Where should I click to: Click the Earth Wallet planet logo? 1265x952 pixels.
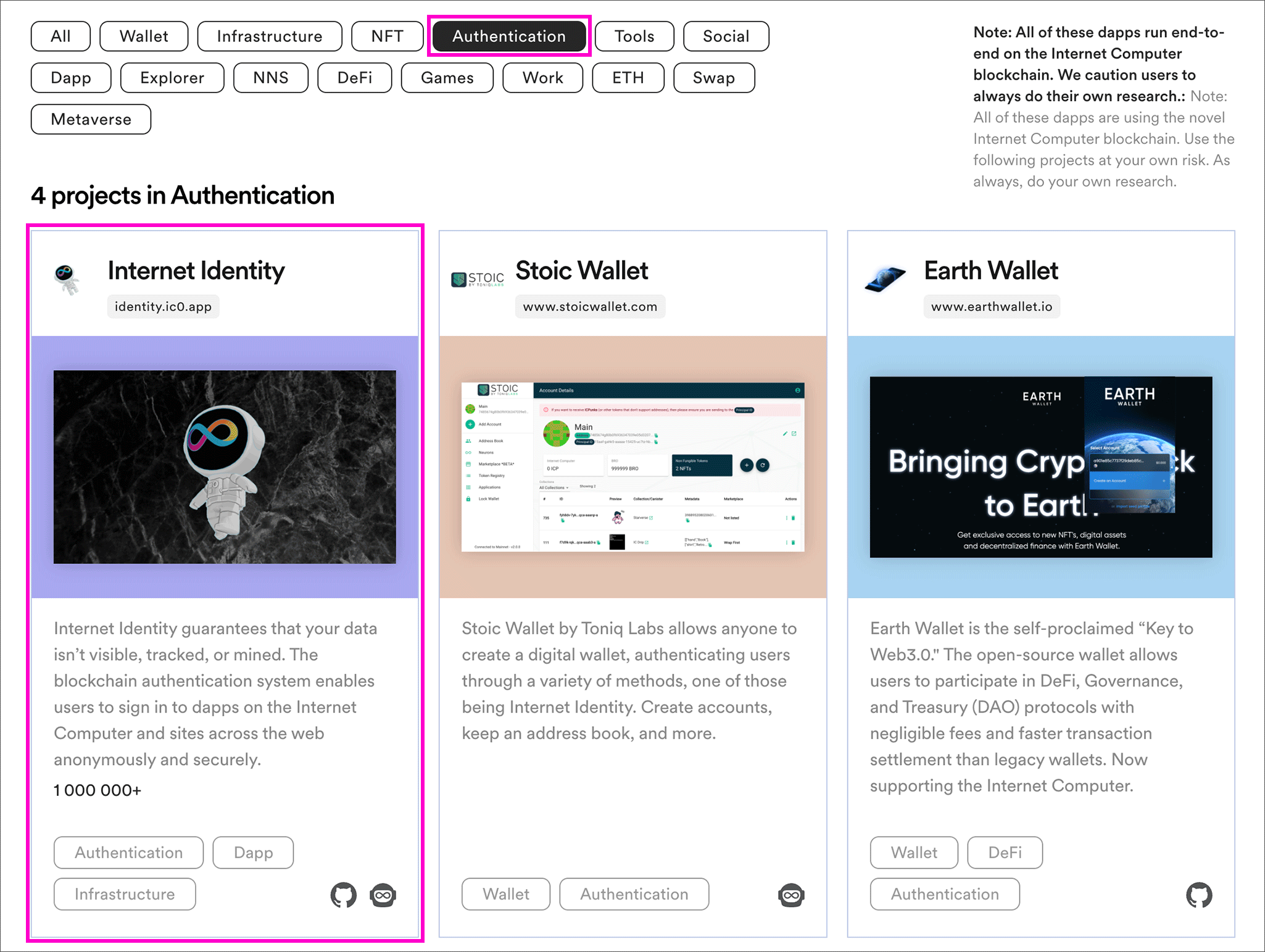pyautogui.click(x=885, y=278)
